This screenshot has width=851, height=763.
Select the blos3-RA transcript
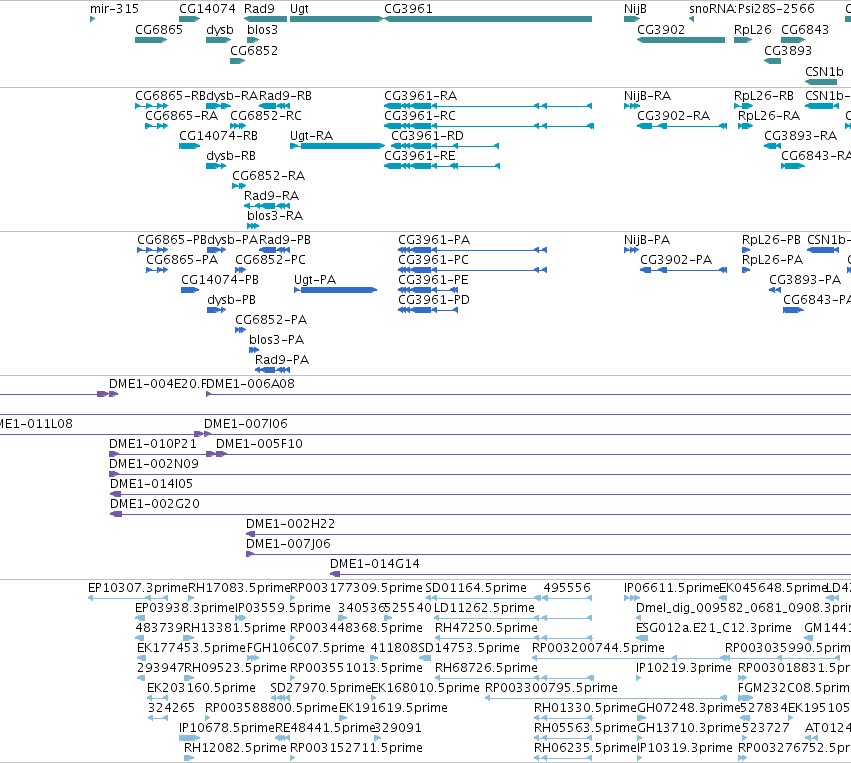coord(253,226)
